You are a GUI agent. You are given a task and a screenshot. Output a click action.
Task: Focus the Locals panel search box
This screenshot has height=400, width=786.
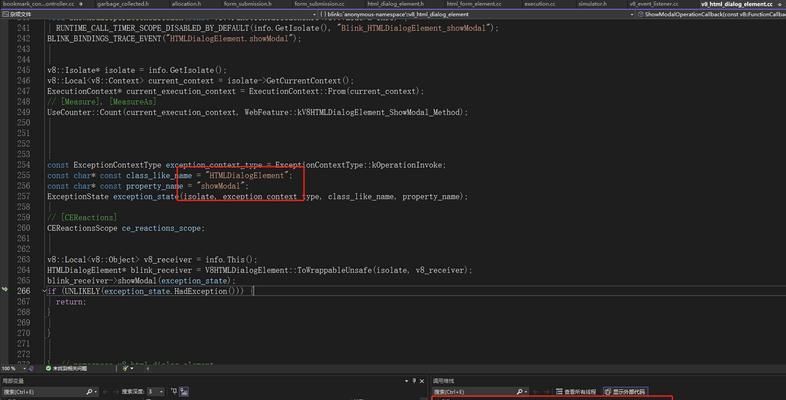click(44, 391)
